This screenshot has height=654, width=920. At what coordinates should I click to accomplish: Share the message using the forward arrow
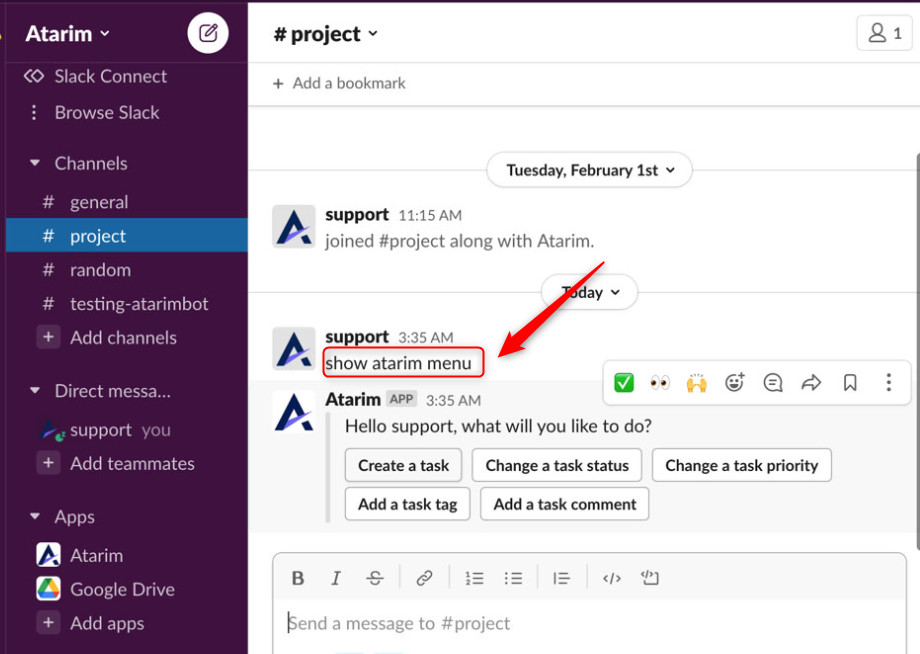pos(811,382)
